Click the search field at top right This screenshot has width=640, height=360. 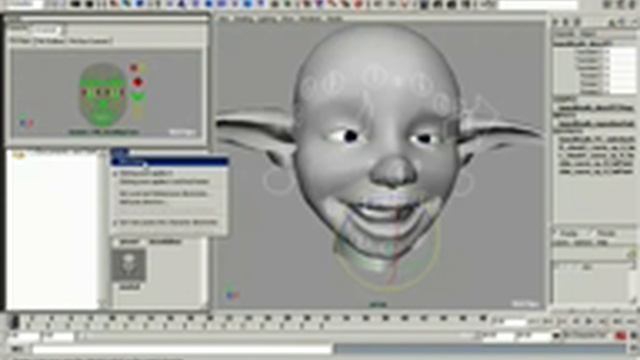(538, 5)
